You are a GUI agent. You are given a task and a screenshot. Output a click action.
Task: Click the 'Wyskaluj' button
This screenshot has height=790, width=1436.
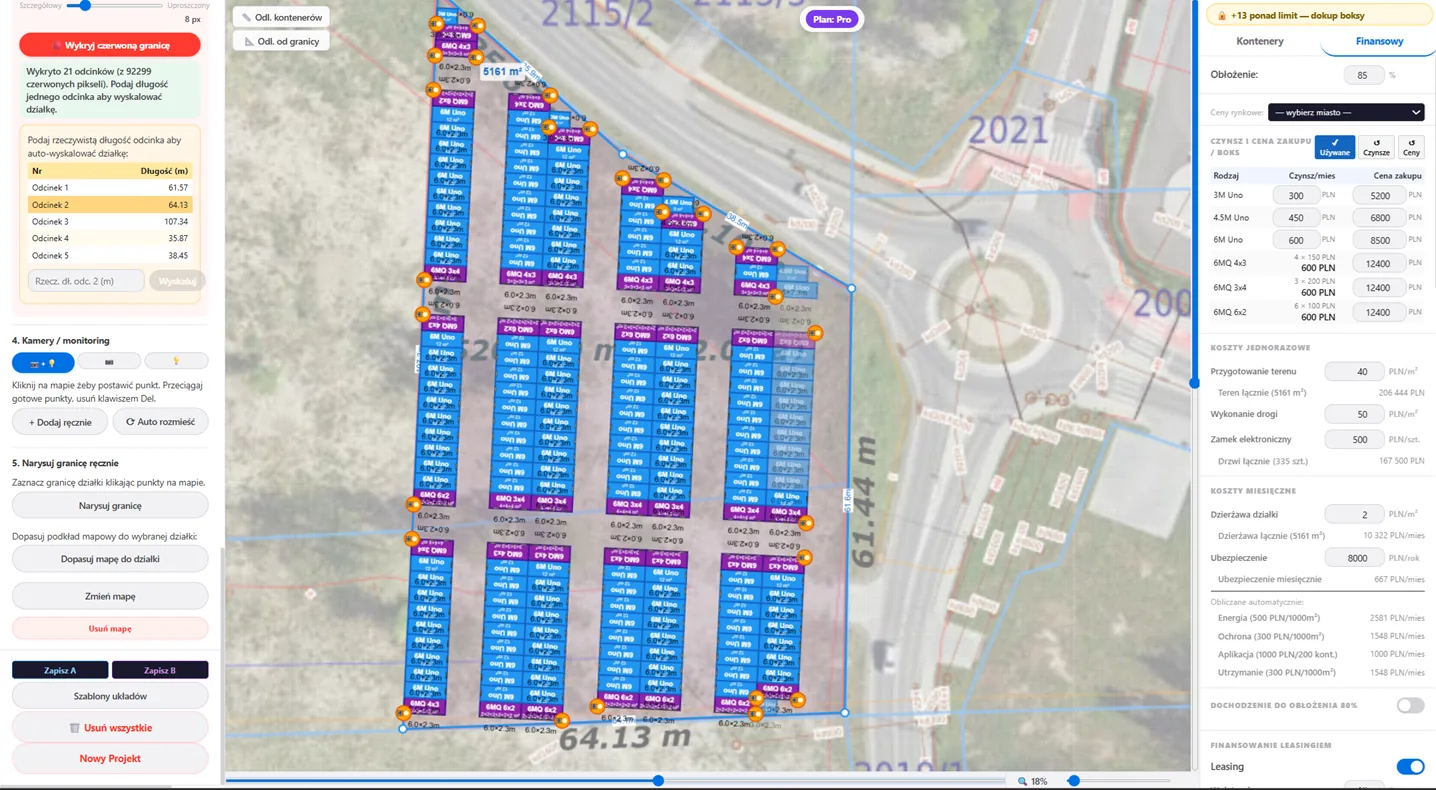pyautogui.click(x=177, y=281)
